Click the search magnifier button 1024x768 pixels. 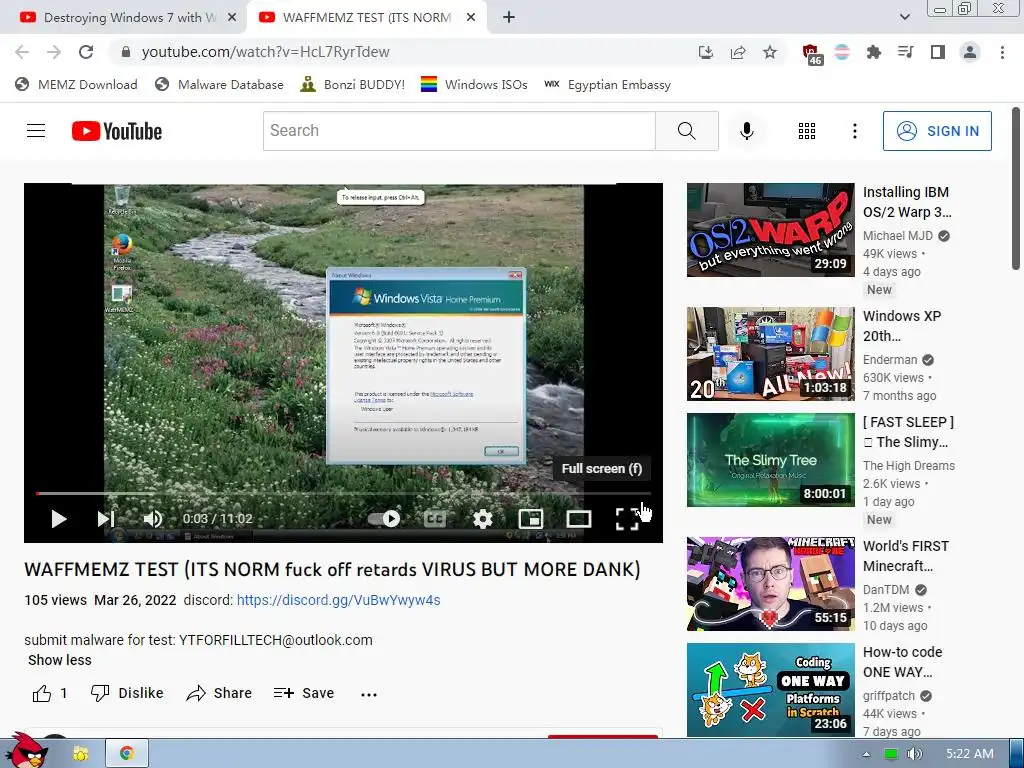coord(686,131)
